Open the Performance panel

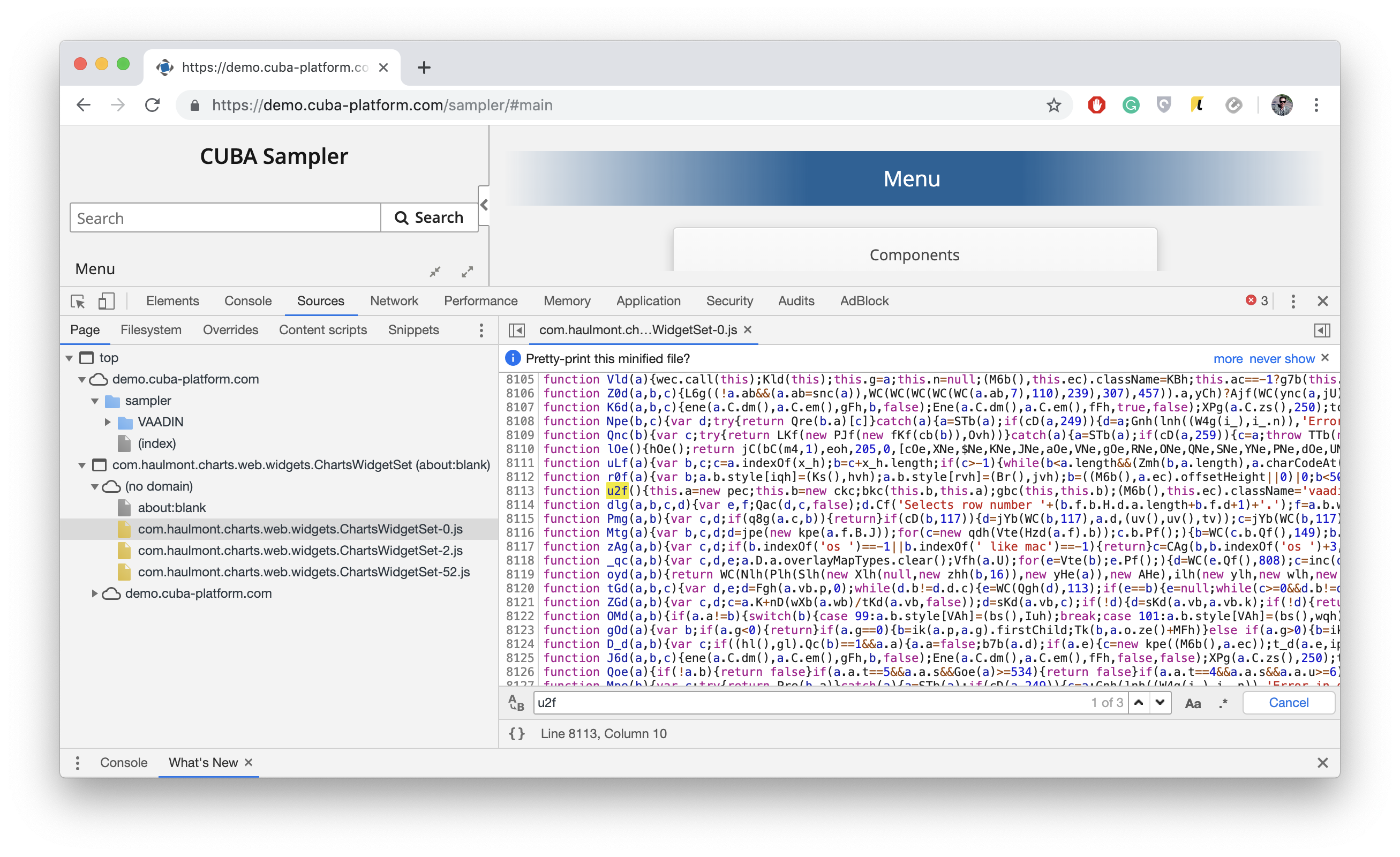tap(481, 301)
